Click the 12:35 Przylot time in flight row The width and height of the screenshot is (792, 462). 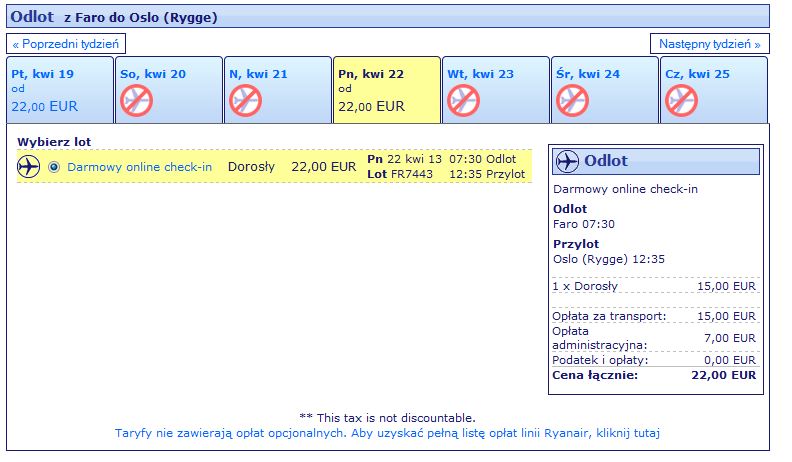click(487, 174)
